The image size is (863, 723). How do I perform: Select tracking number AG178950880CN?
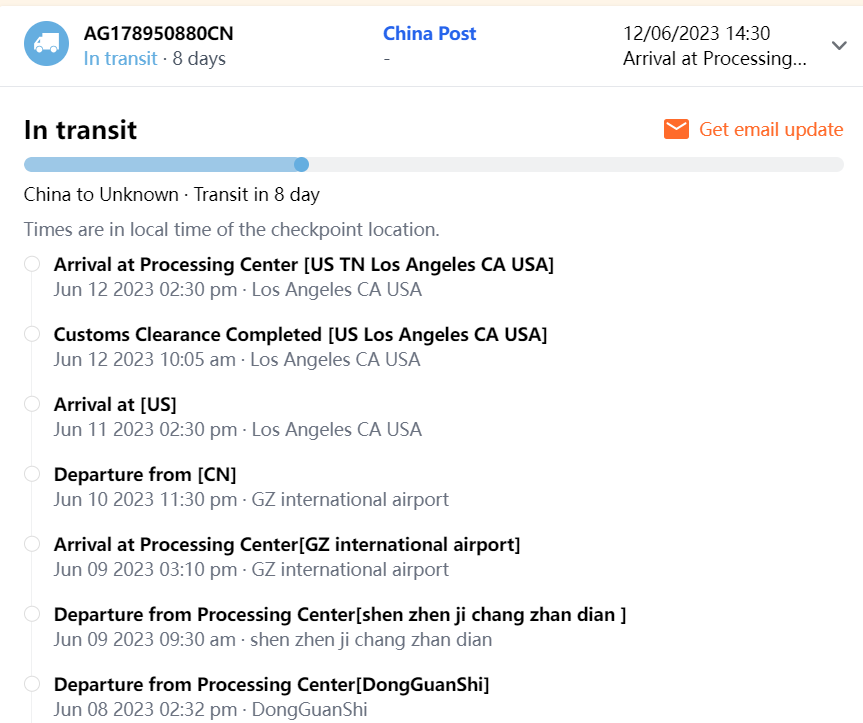click(x=158, y=33)
